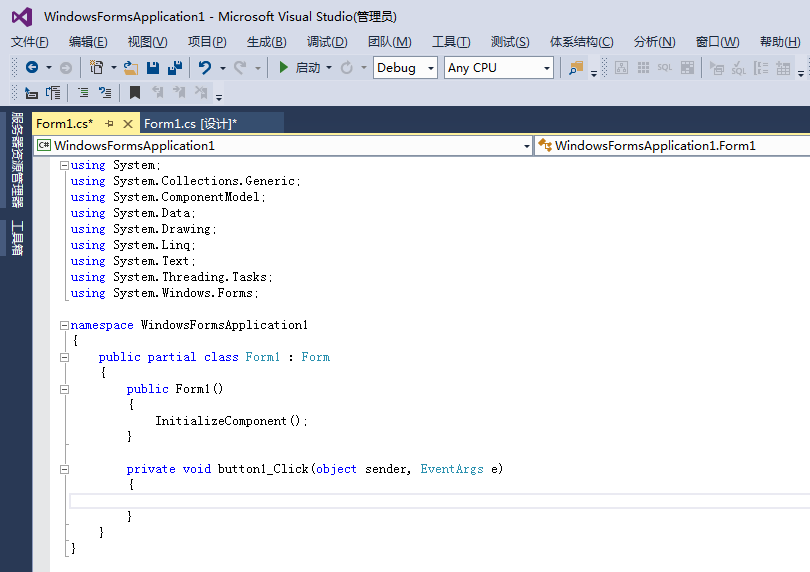Open the Debug configuration dropdown
This screenshot has width=810, height=572.
tap(405, 68)
